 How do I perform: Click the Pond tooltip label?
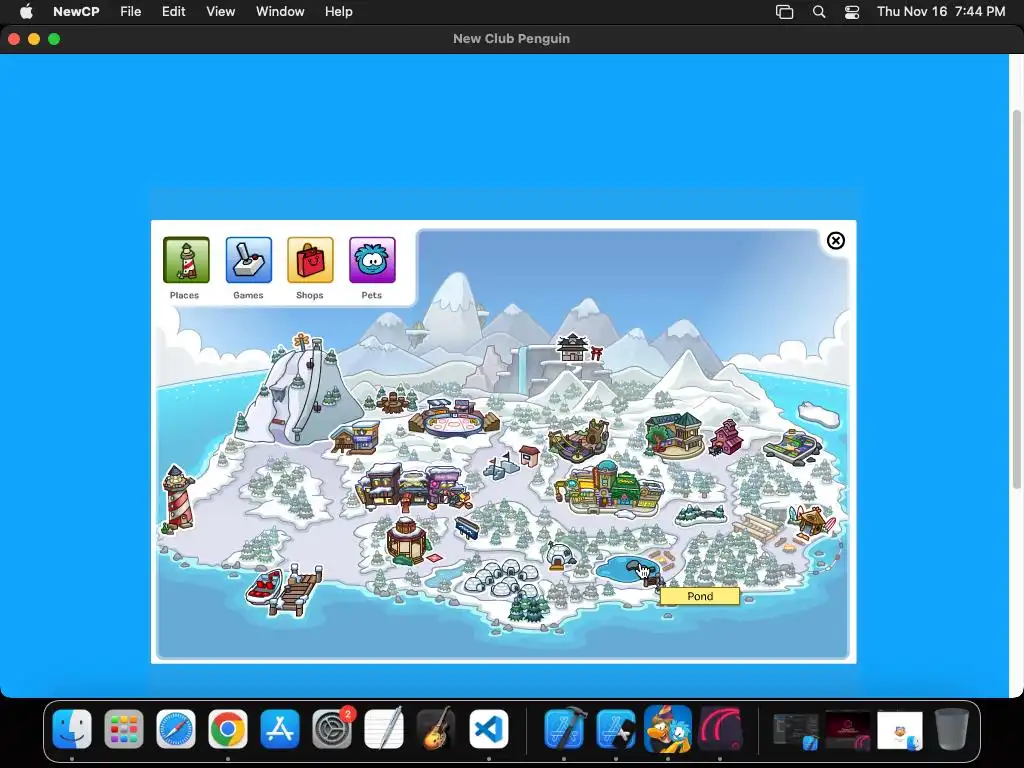(700, 596)
